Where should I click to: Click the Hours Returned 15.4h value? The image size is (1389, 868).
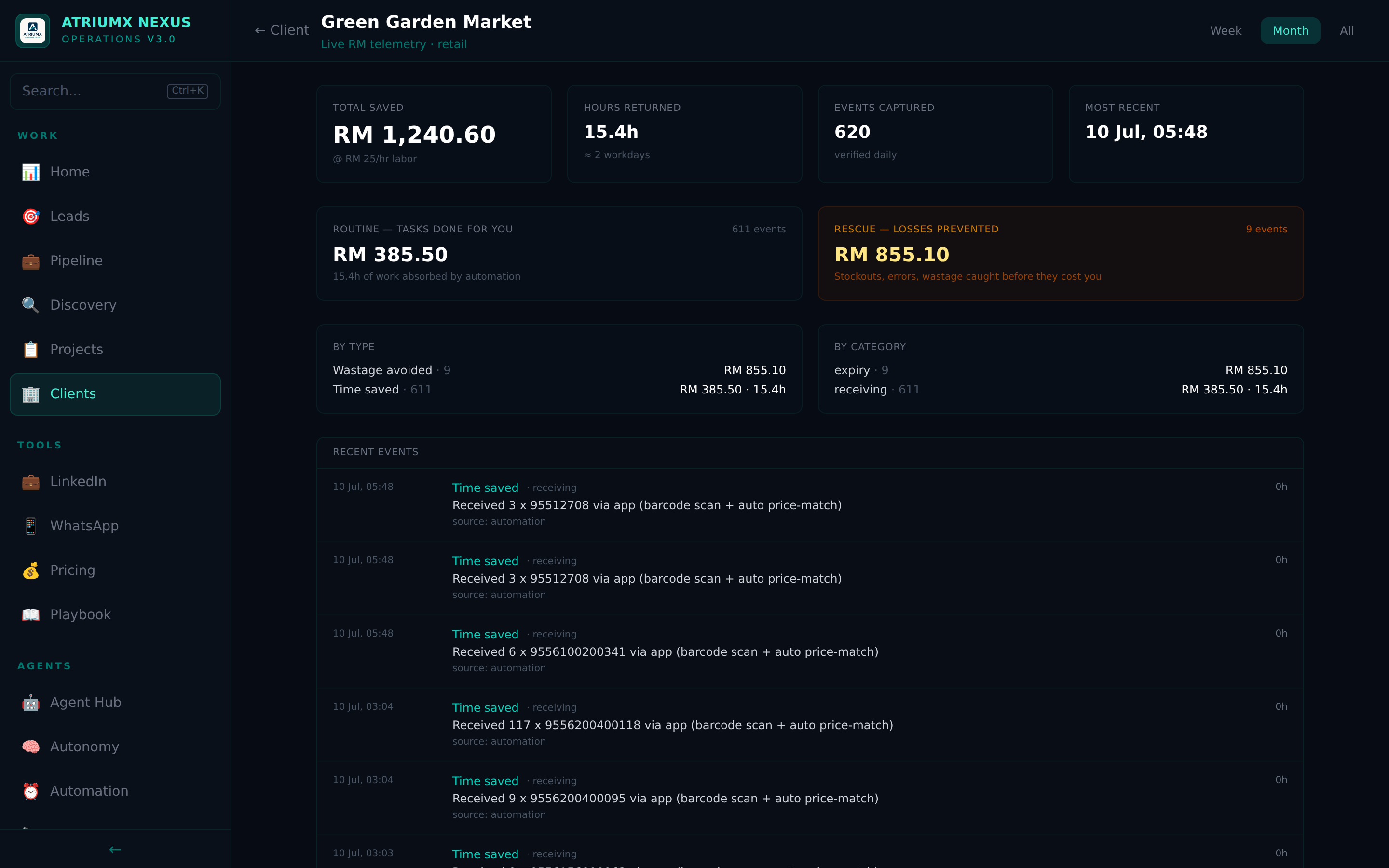(x=611, y=132)
